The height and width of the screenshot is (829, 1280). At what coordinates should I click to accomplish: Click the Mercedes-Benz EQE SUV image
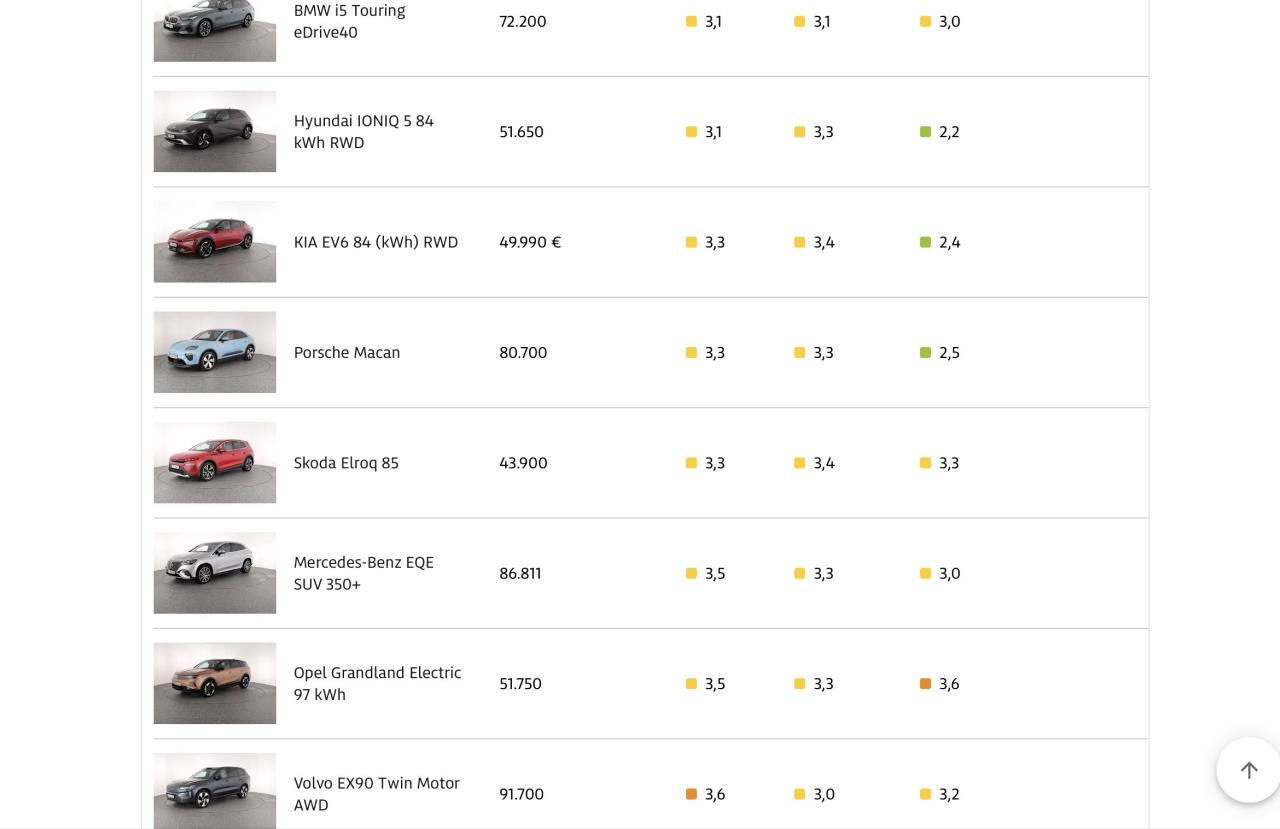point(215,573)
